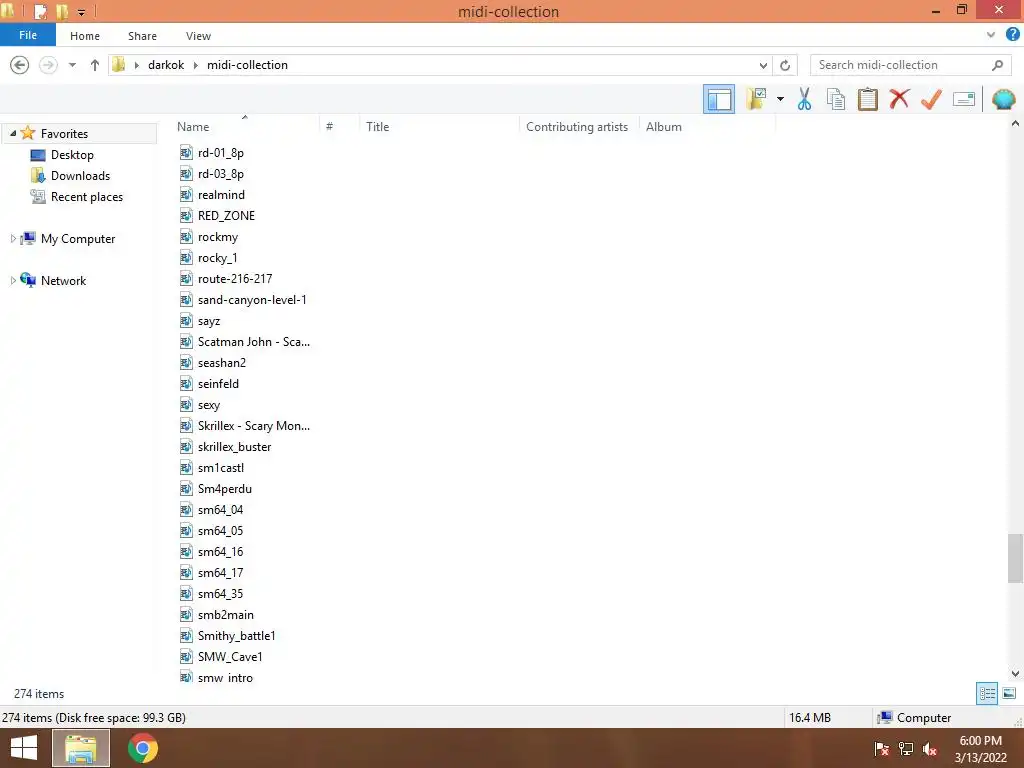
Task: Click the Help question mark icon
Action: [x=1012, y=35]
